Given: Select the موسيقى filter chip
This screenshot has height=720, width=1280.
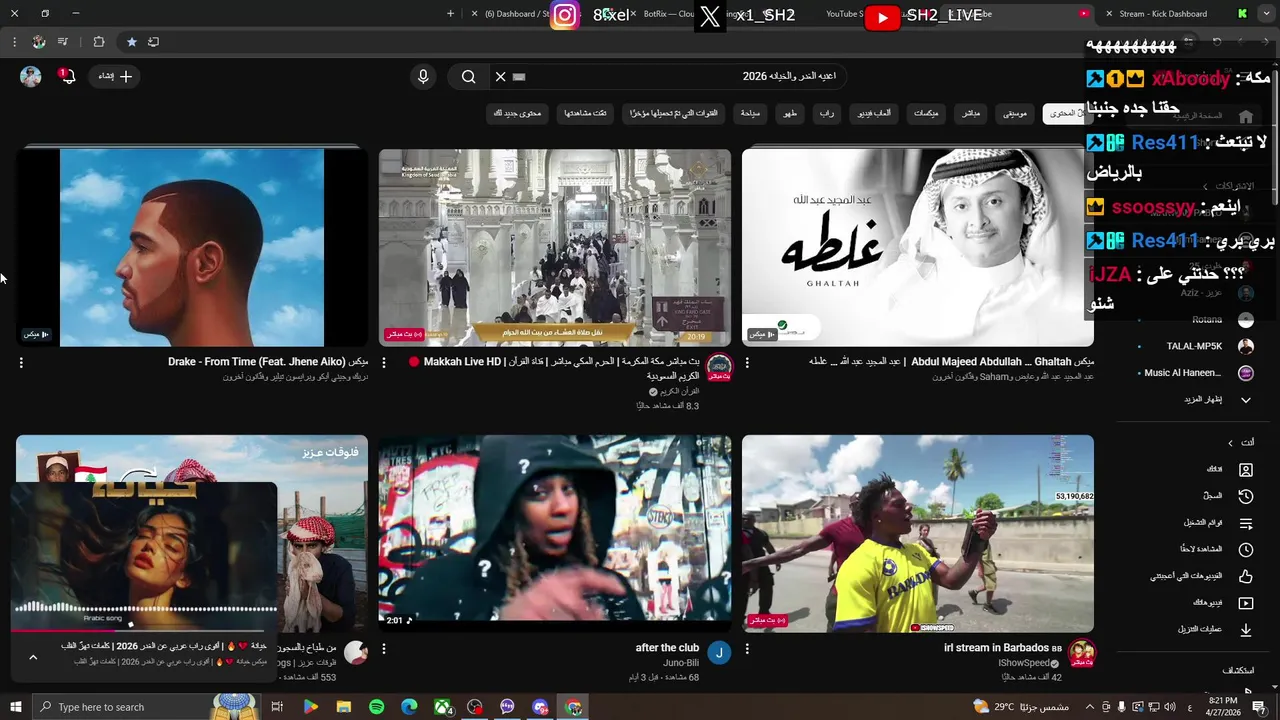Looking at the screenshot, I should pos(1015,113).
